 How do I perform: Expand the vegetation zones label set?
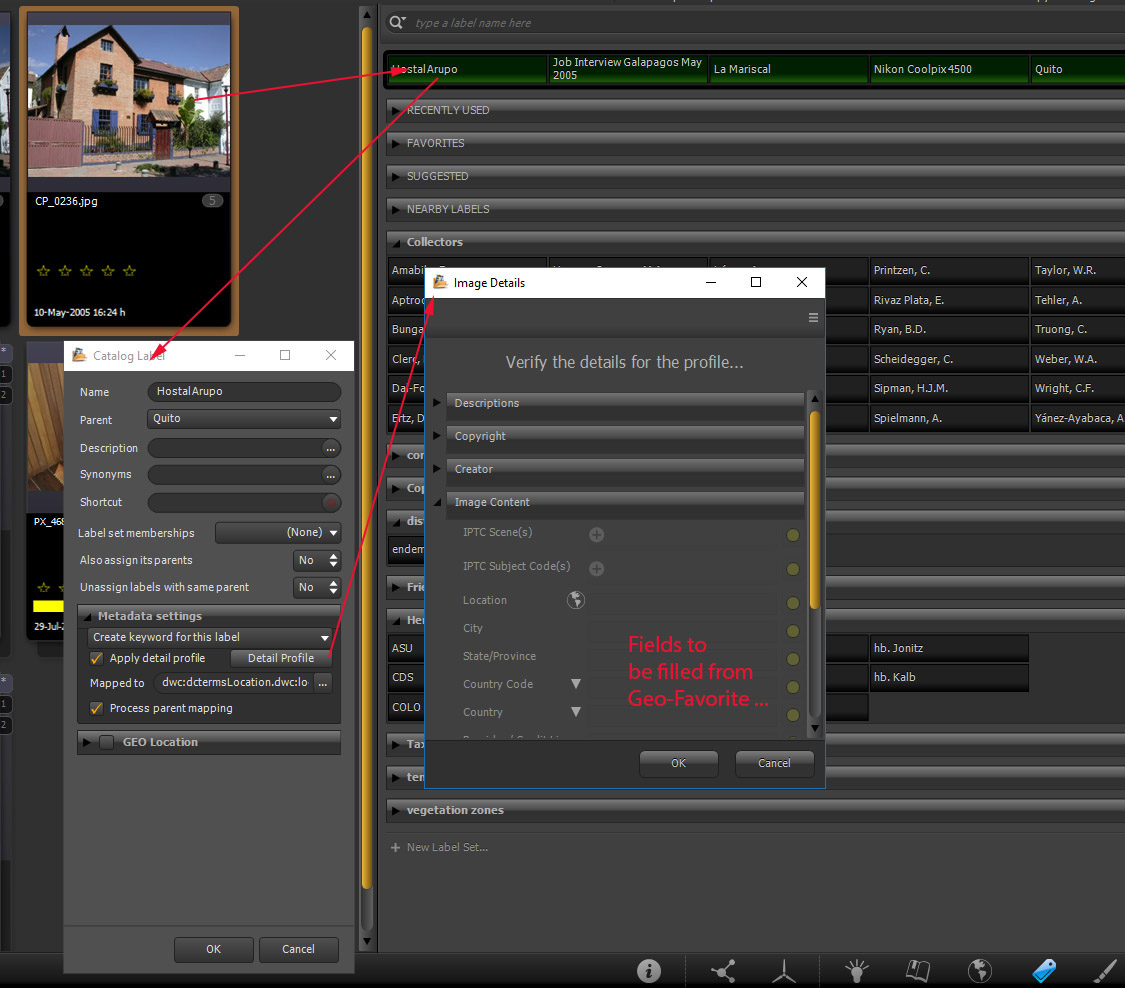click(x=395, y=810)
